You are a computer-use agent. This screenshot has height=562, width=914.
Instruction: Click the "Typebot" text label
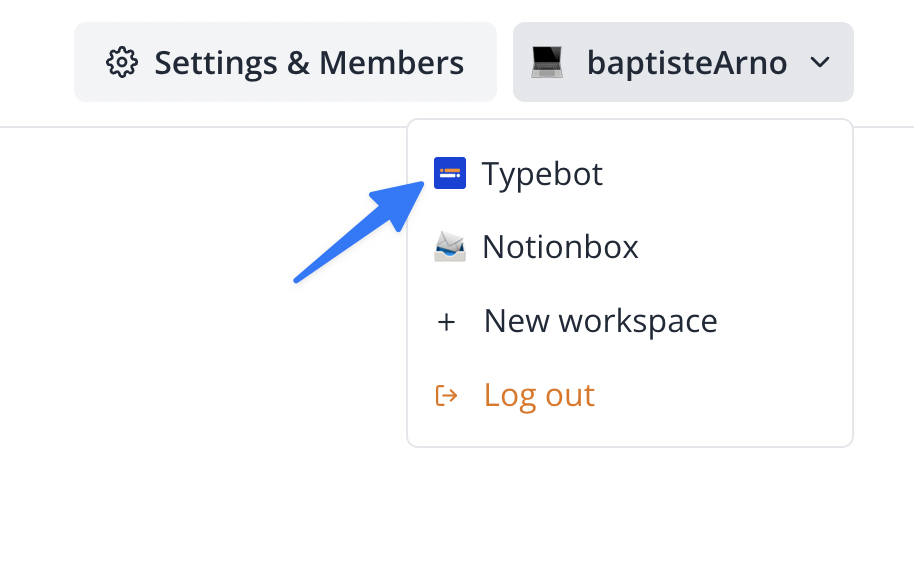click(x=542, y=174)
